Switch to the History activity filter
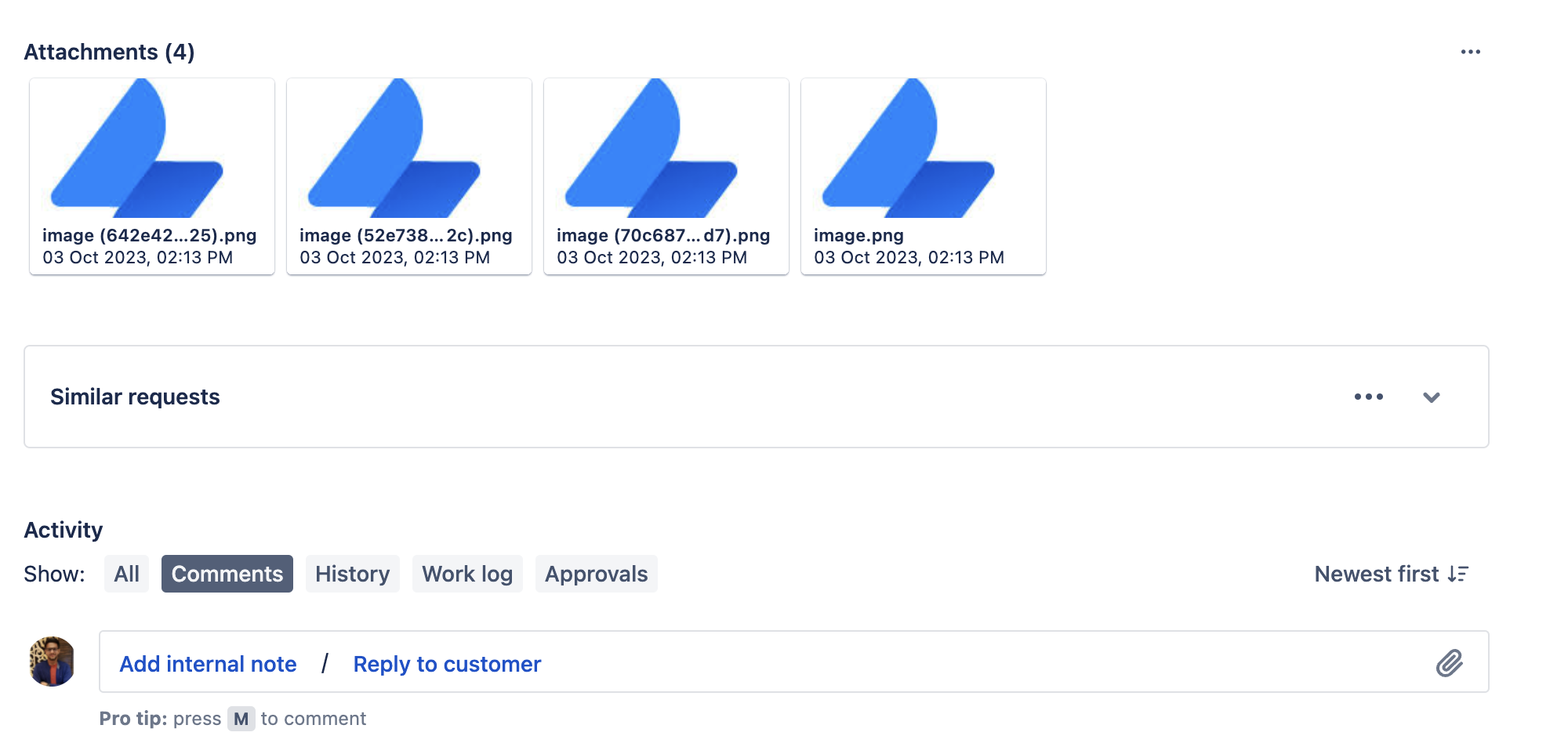 353,574
